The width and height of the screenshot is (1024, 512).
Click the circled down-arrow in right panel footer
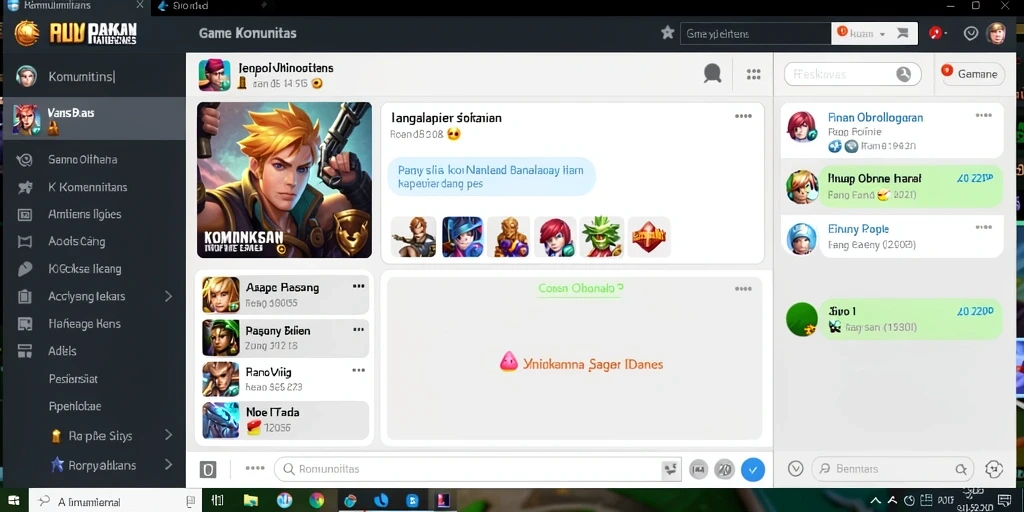(795, 468)
